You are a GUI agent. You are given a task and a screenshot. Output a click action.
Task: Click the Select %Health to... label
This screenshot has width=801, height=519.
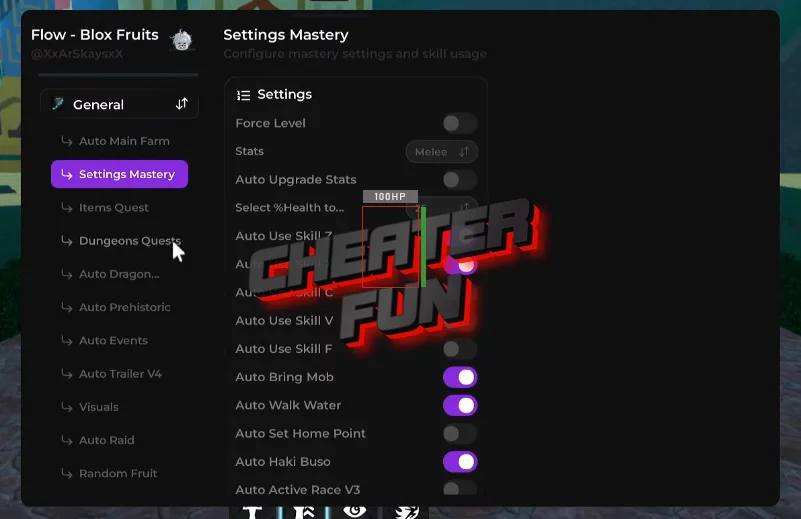290,208
